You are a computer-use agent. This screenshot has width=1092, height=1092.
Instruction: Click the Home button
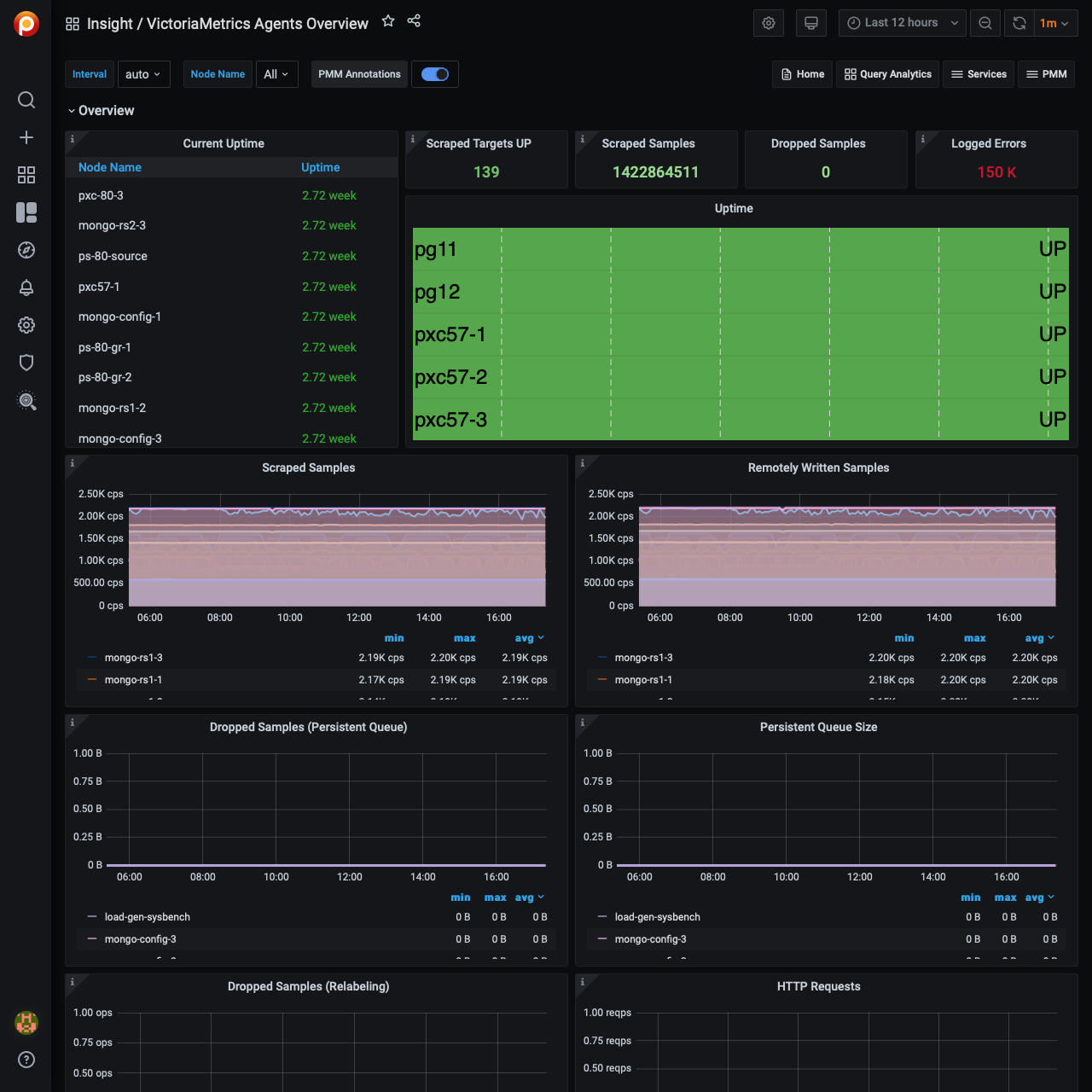pos(802,74)
